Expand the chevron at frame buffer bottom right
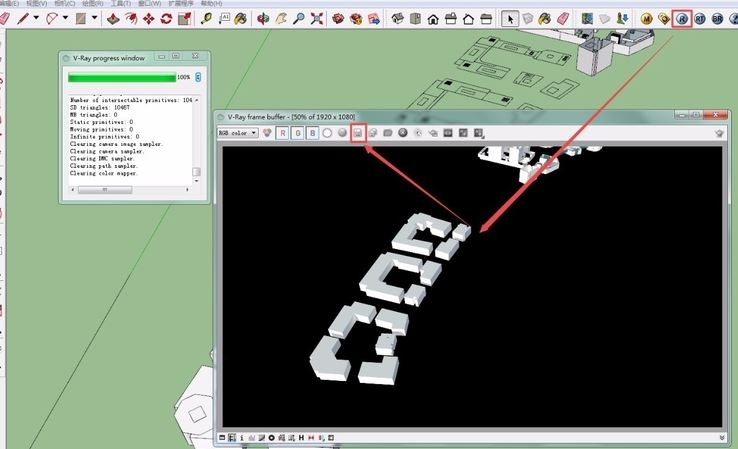Screen dimensions: 738x449 (722, 438)
